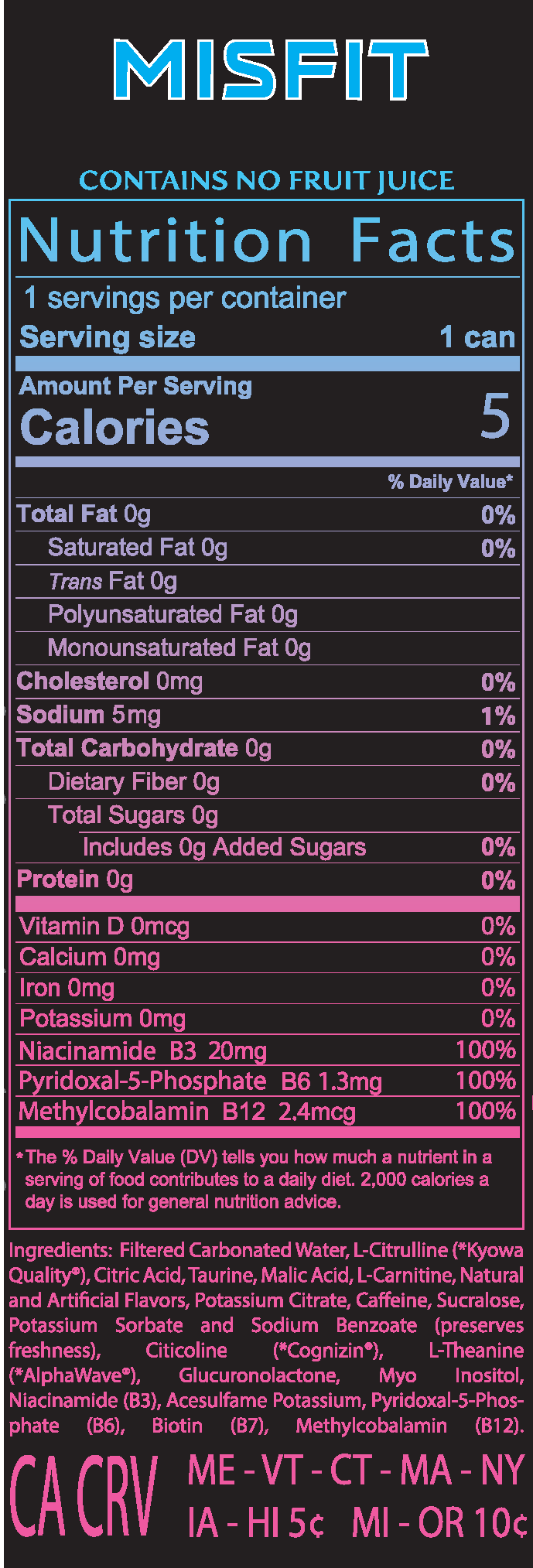
Task: Click the word 'Ingredients:' in the list
Action: click(60, 1250)
